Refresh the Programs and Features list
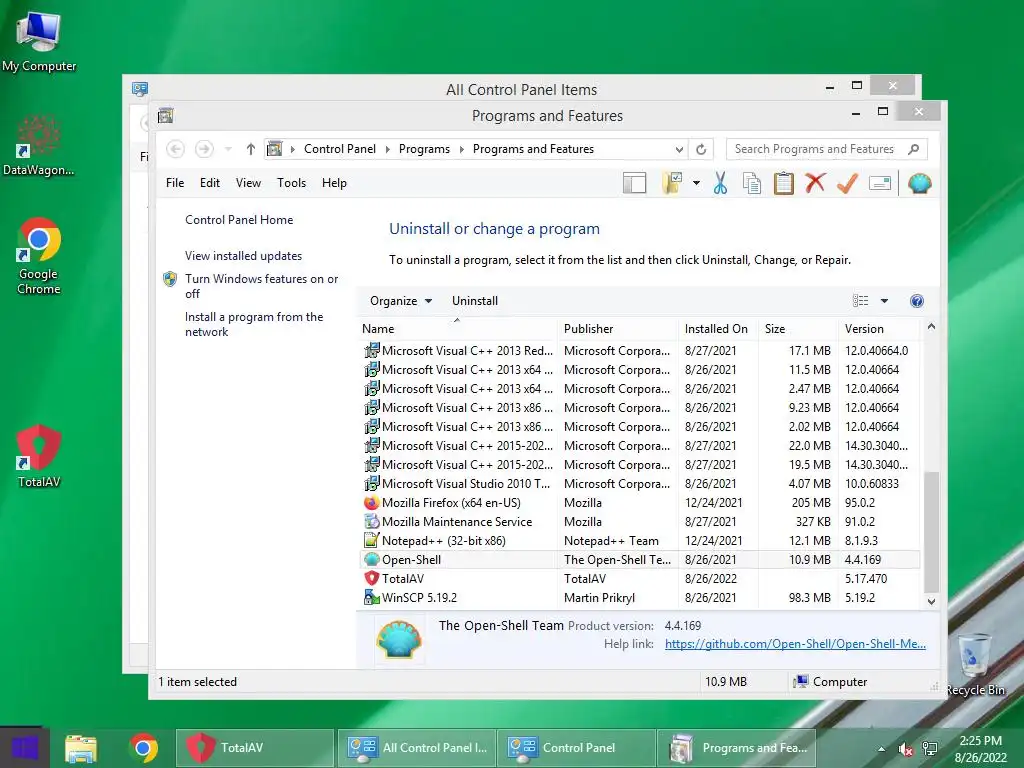This screenshot has height=768, width=1024. [x=701, y=149]
